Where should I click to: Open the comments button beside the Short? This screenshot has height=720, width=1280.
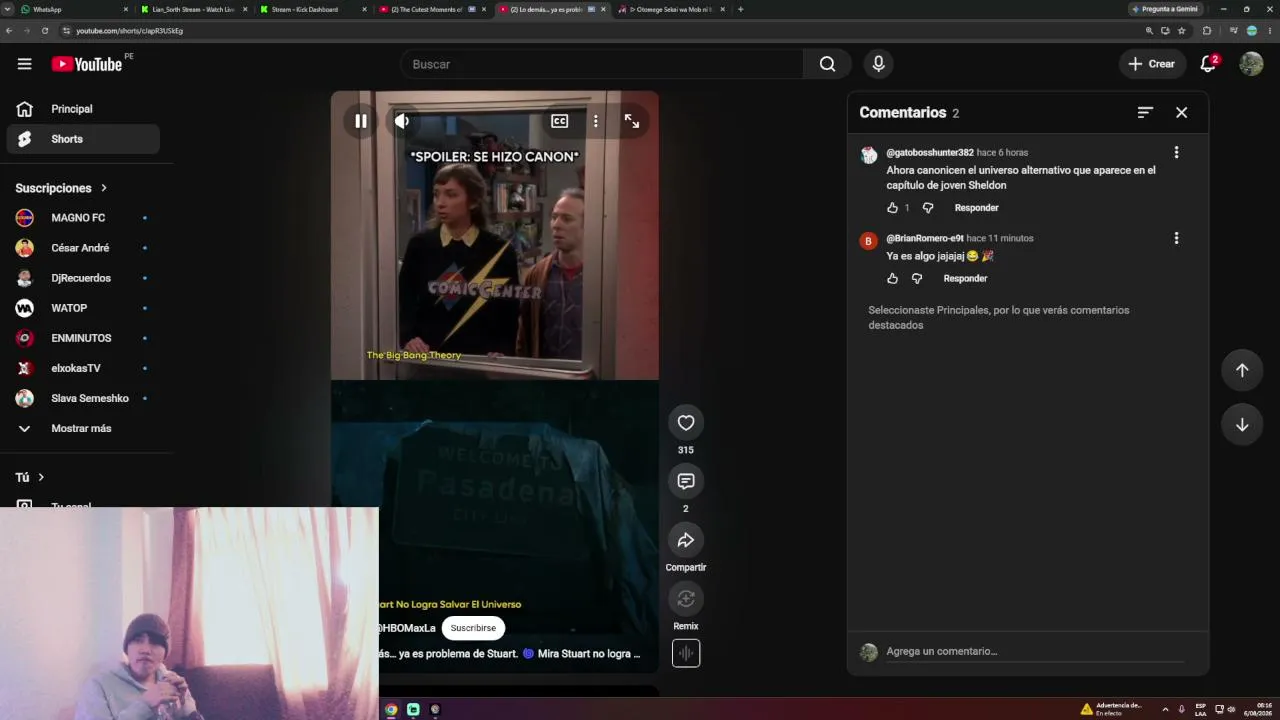(686, 481)
